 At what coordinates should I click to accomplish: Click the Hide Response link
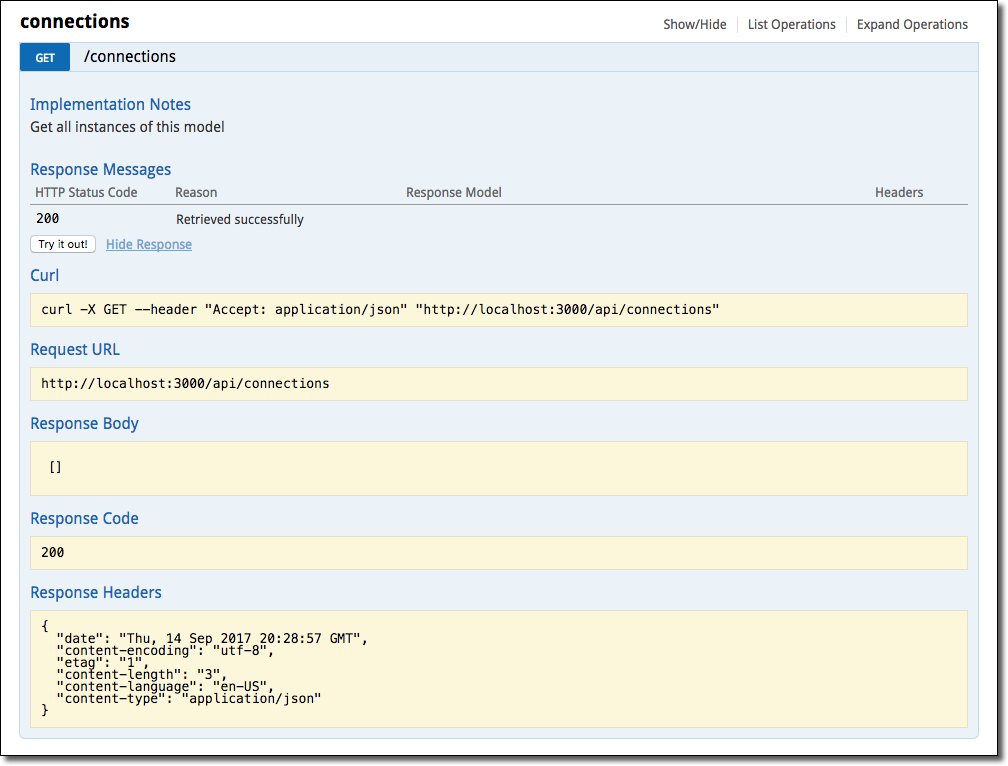(x=148, y=244)
